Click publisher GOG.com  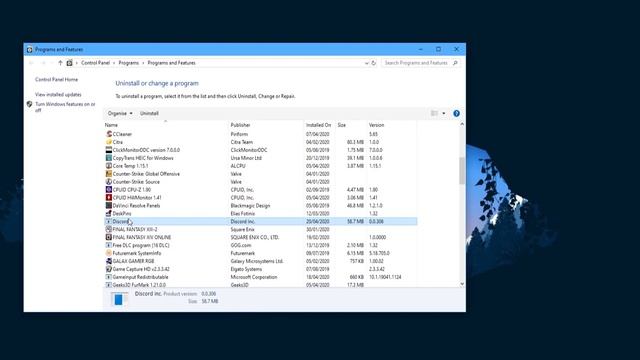point(241,245)
